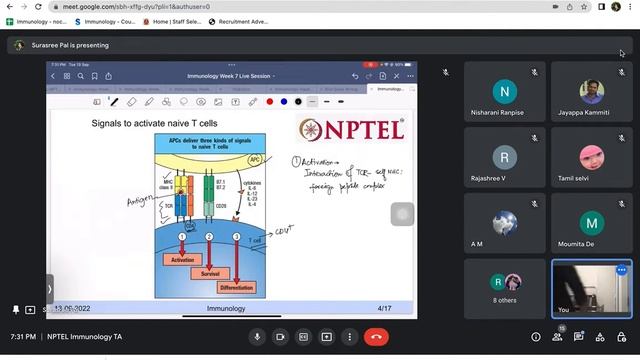Open host controls lock icon
This screenshot has height=360, width=640.
click(x=621, y=337)
